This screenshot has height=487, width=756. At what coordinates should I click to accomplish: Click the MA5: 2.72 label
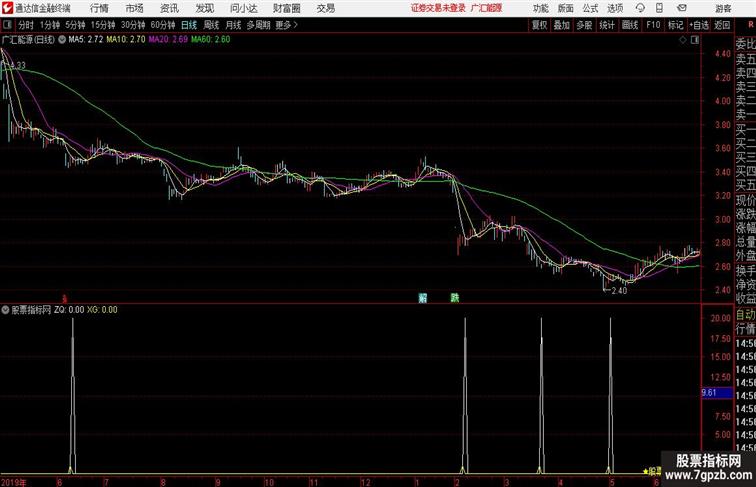(x=86, y=40)
